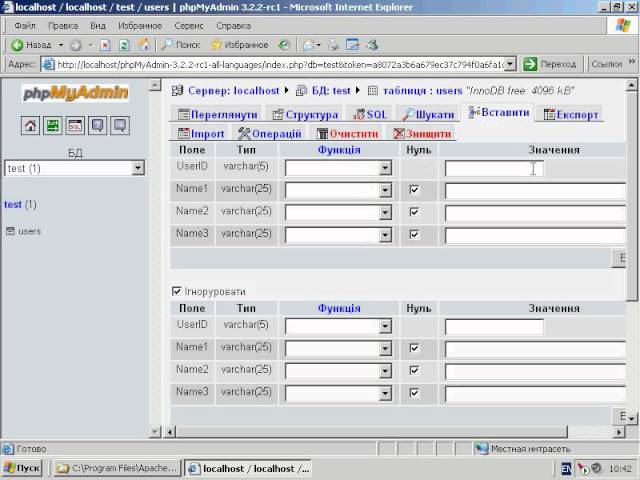Open Функція dropdown for second UserID row
The width and height of the screenshot is (640, 480).
339,326
